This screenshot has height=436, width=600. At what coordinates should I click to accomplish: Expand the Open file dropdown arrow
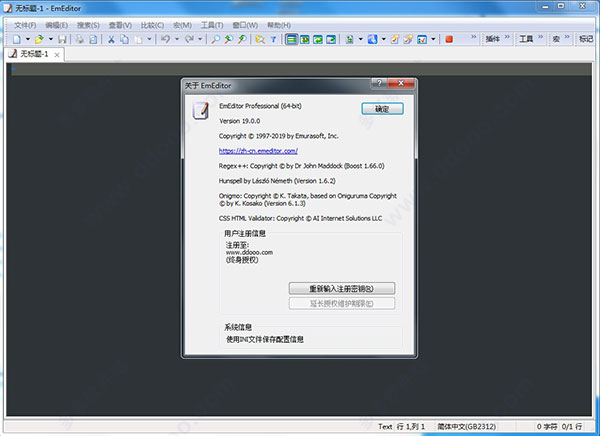(x=51, y=39)
